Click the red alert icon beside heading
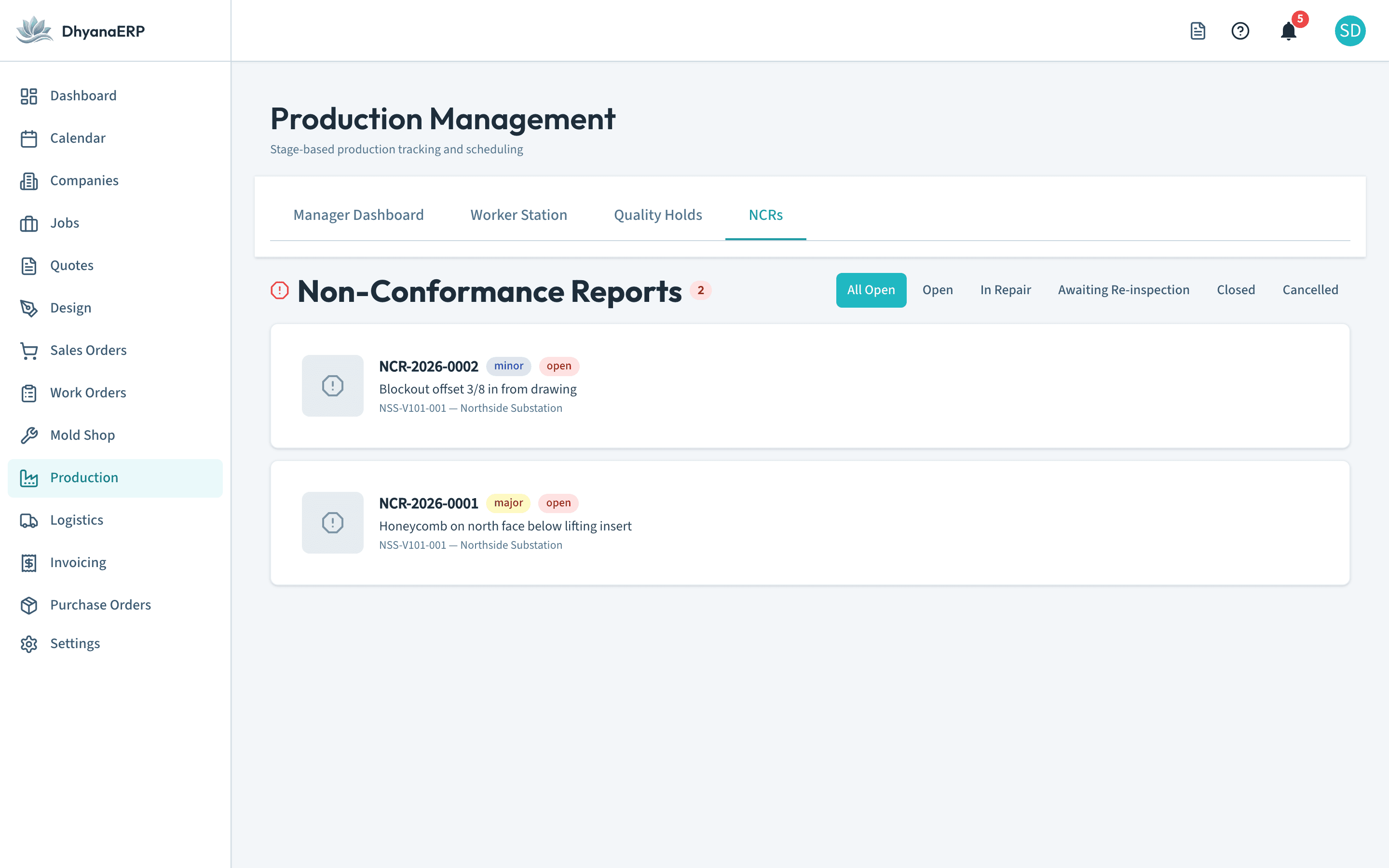Viewport: 1389px width, 868px height. click(280, 290)
